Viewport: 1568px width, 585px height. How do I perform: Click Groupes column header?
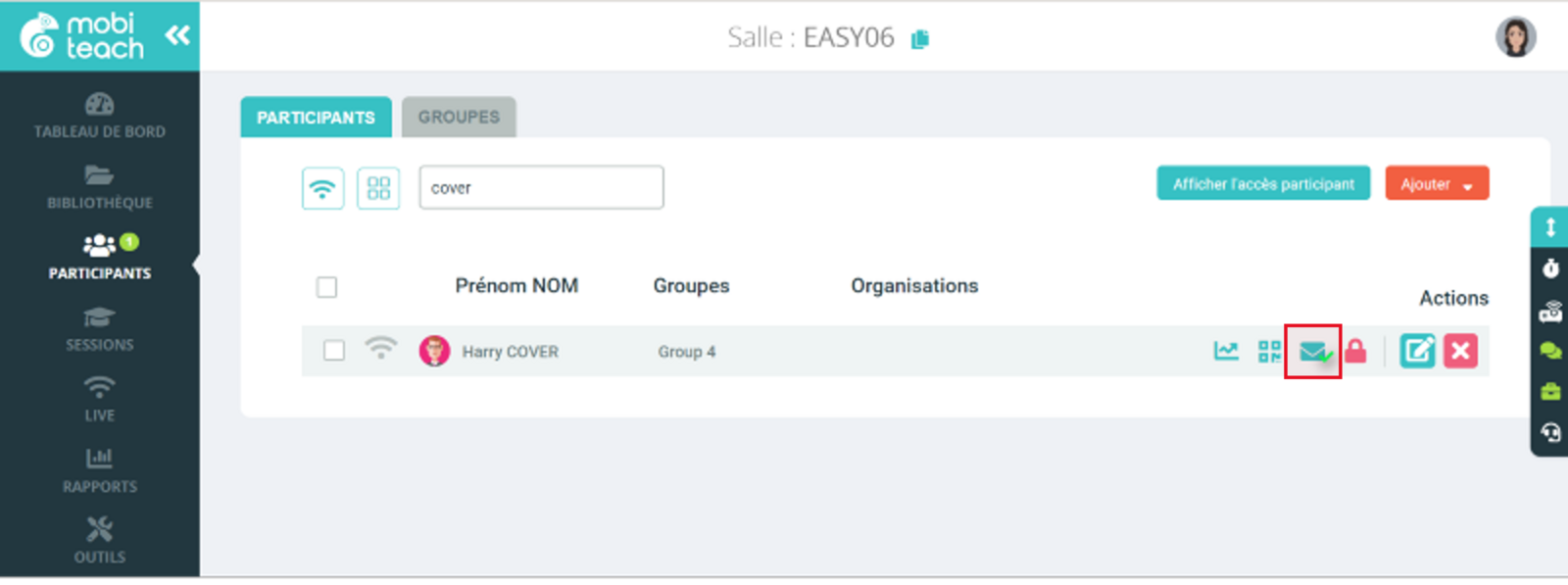691,286
